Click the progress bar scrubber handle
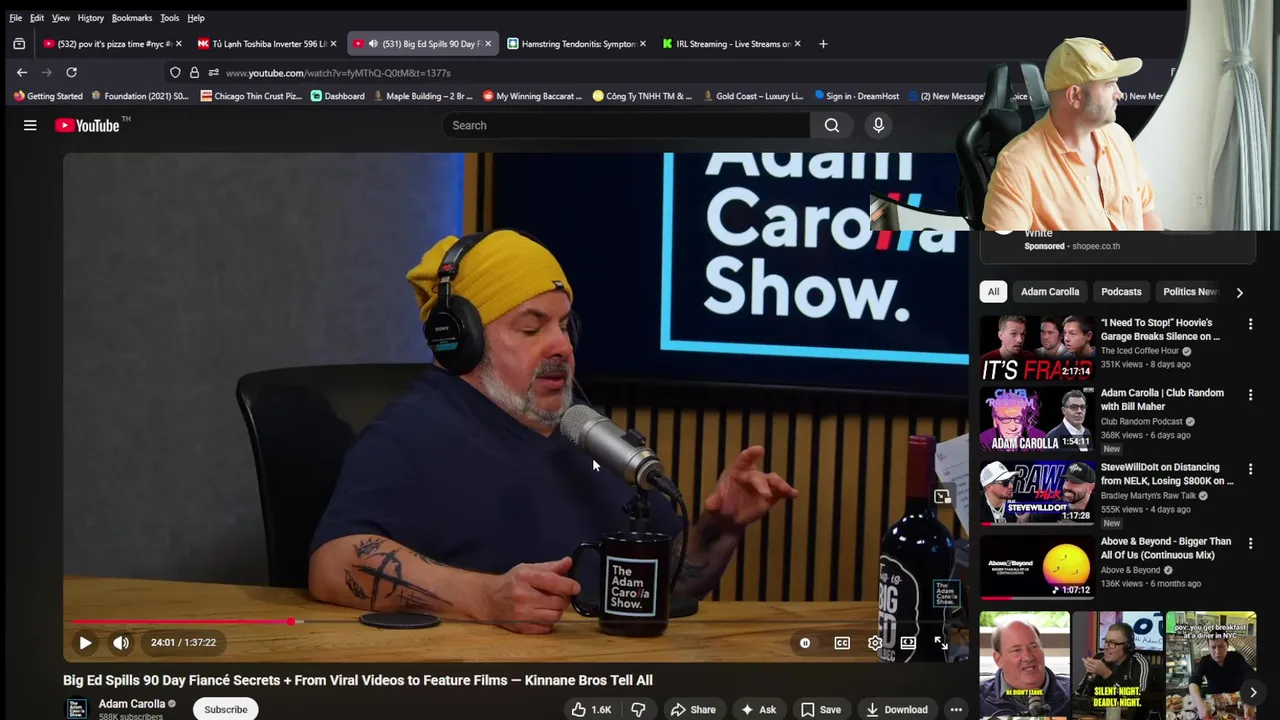The image size is (1280, 720). point(291,621)
